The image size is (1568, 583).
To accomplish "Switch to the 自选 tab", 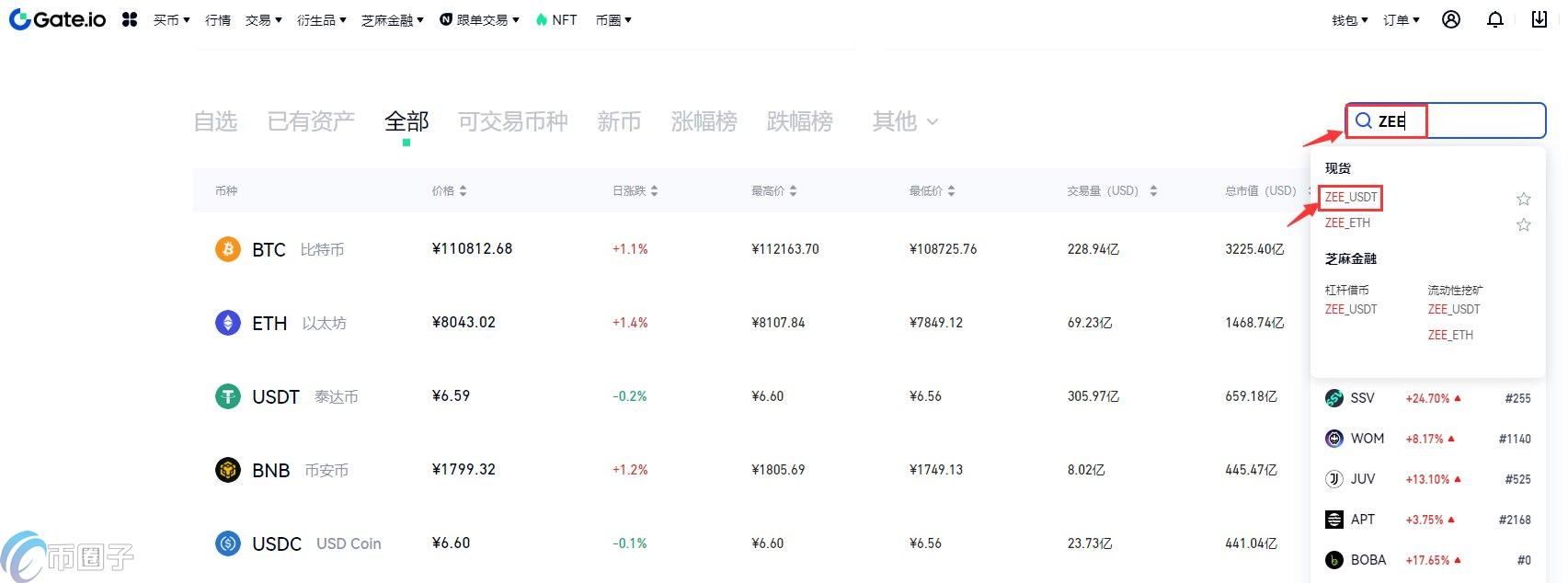I will [x=215, y=121].
